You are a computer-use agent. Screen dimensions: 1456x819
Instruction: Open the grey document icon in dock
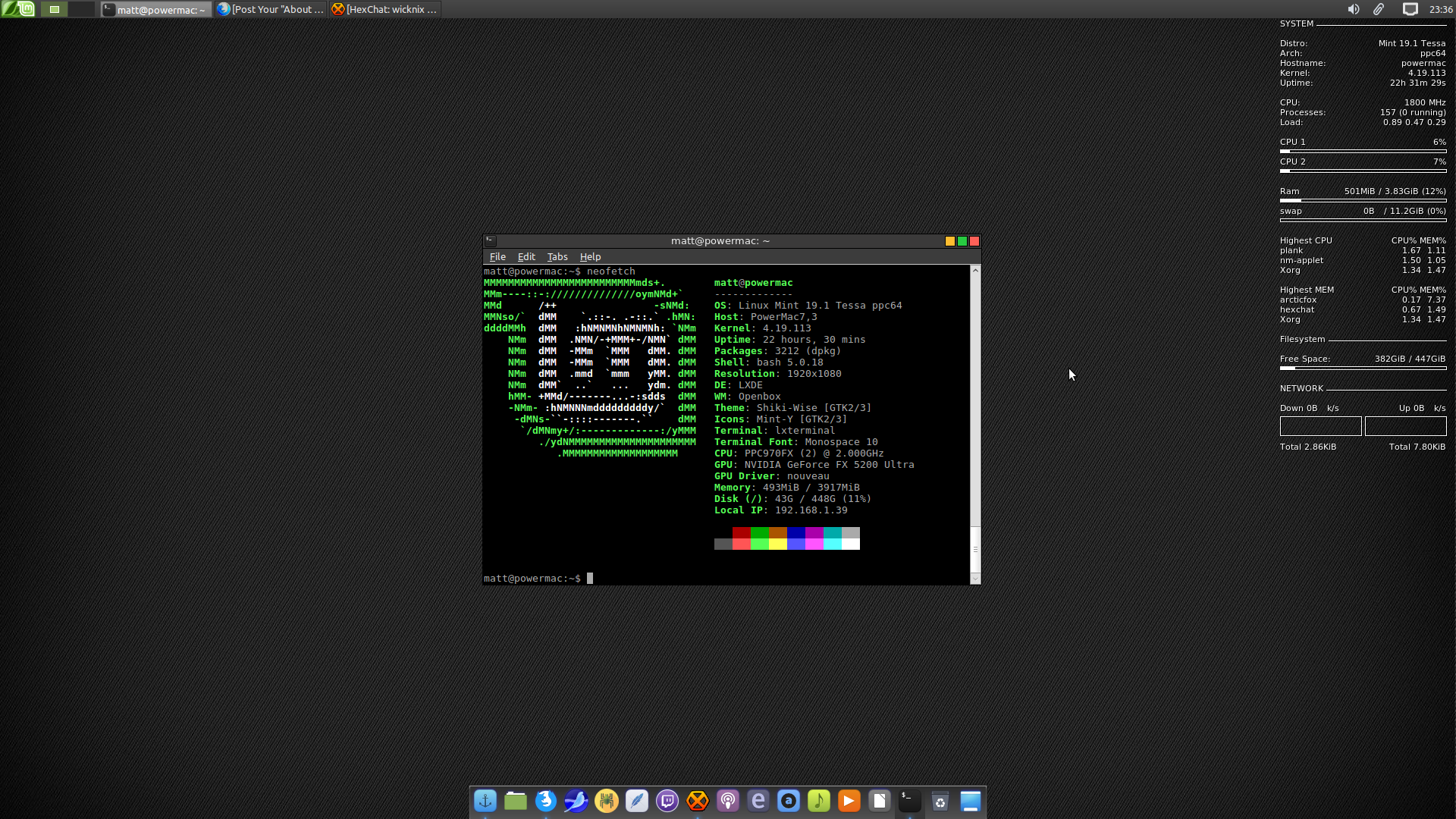880,801
